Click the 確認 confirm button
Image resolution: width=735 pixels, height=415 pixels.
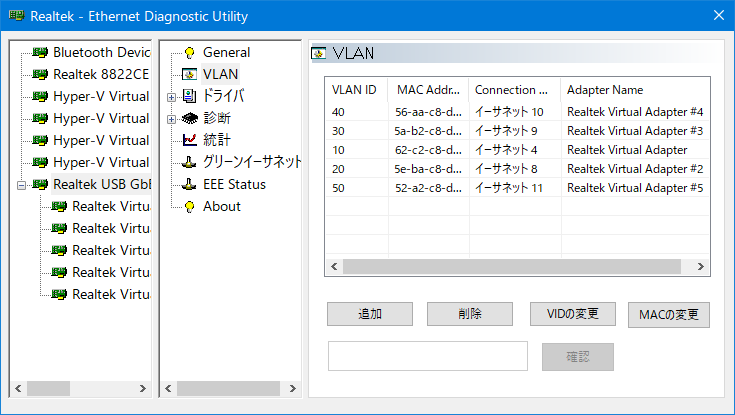point(578,357)
